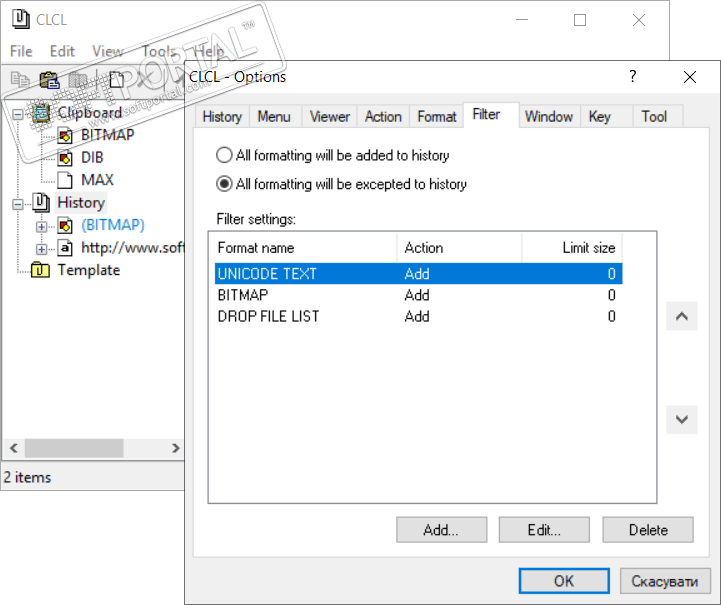Open the Tools menu

click(159, 51)
